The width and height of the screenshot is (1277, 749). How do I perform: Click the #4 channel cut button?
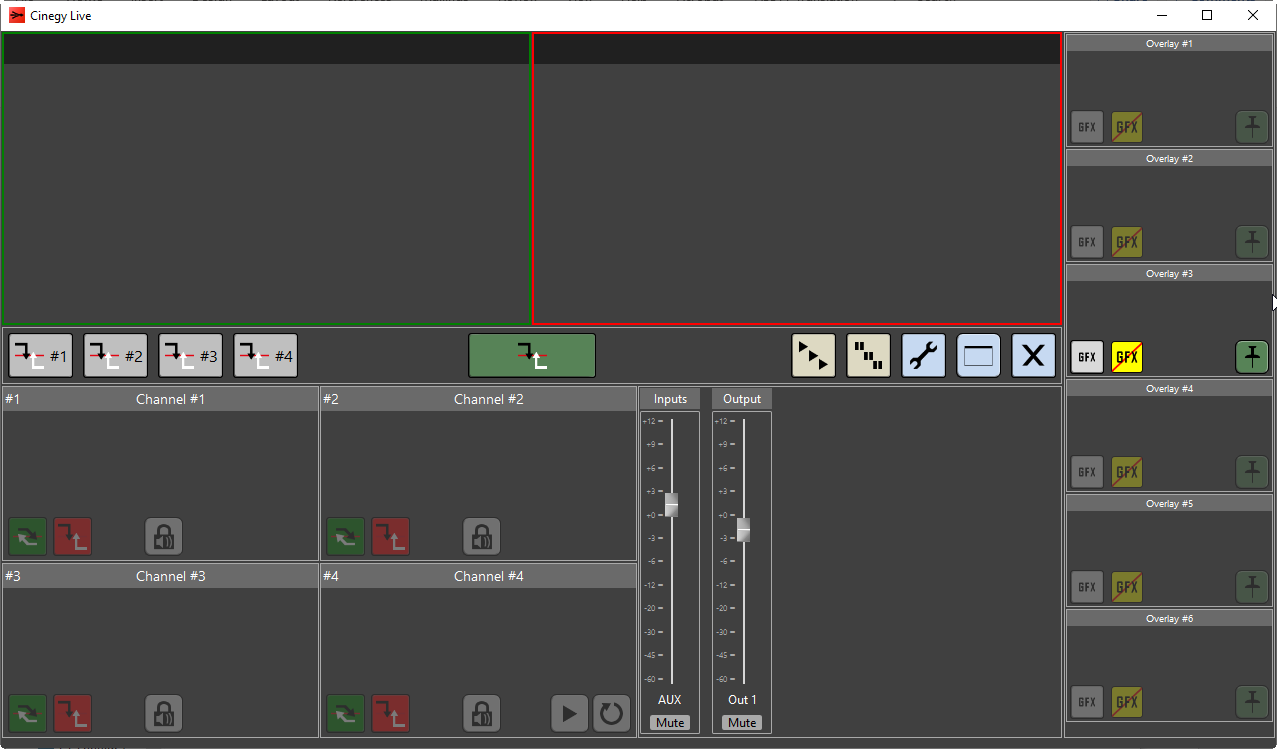tap(266, 355)
